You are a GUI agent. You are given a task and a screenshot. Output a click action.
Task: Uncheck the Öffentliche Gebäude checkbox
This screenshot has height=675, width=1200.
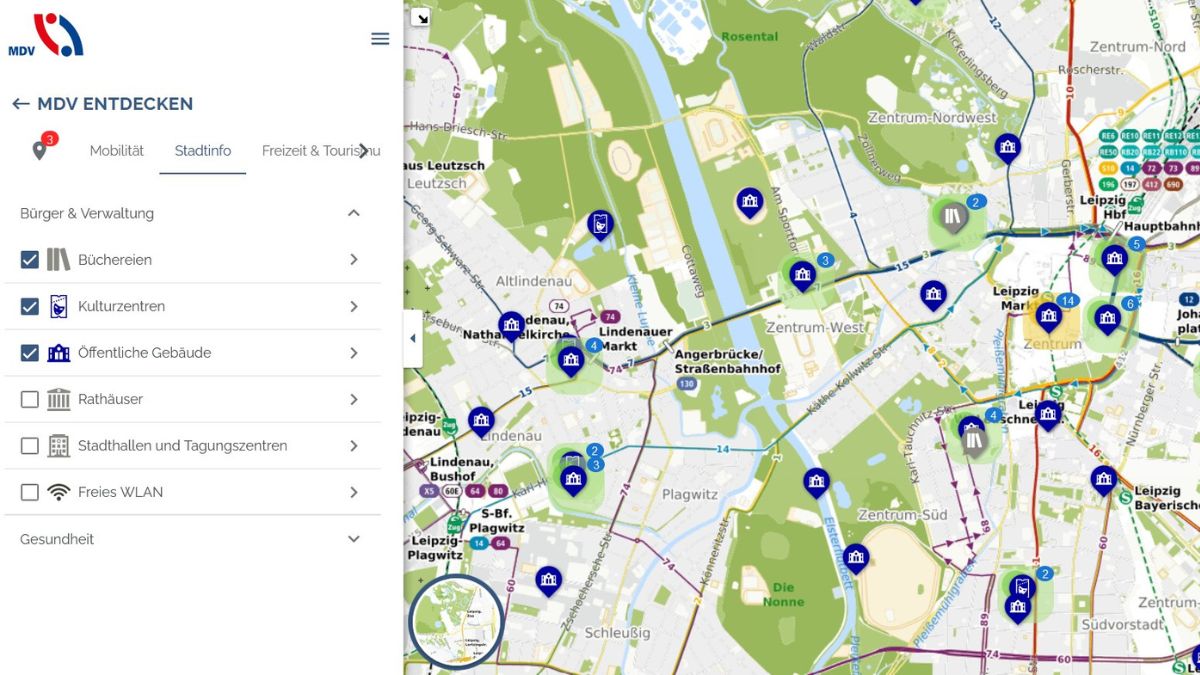tap(30, 353)
